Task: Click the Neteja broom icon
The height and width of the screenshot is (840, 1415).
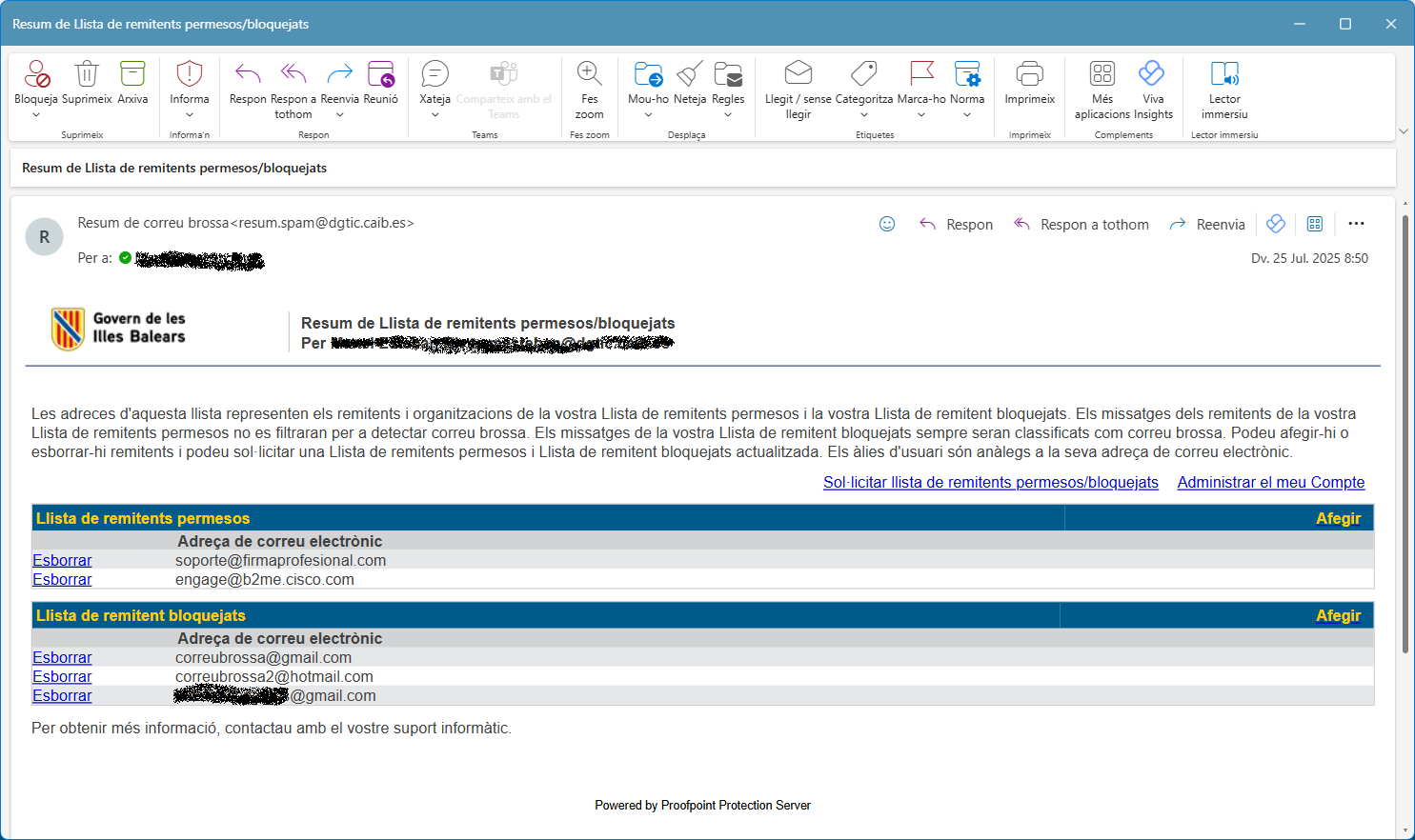Action: 690,74
